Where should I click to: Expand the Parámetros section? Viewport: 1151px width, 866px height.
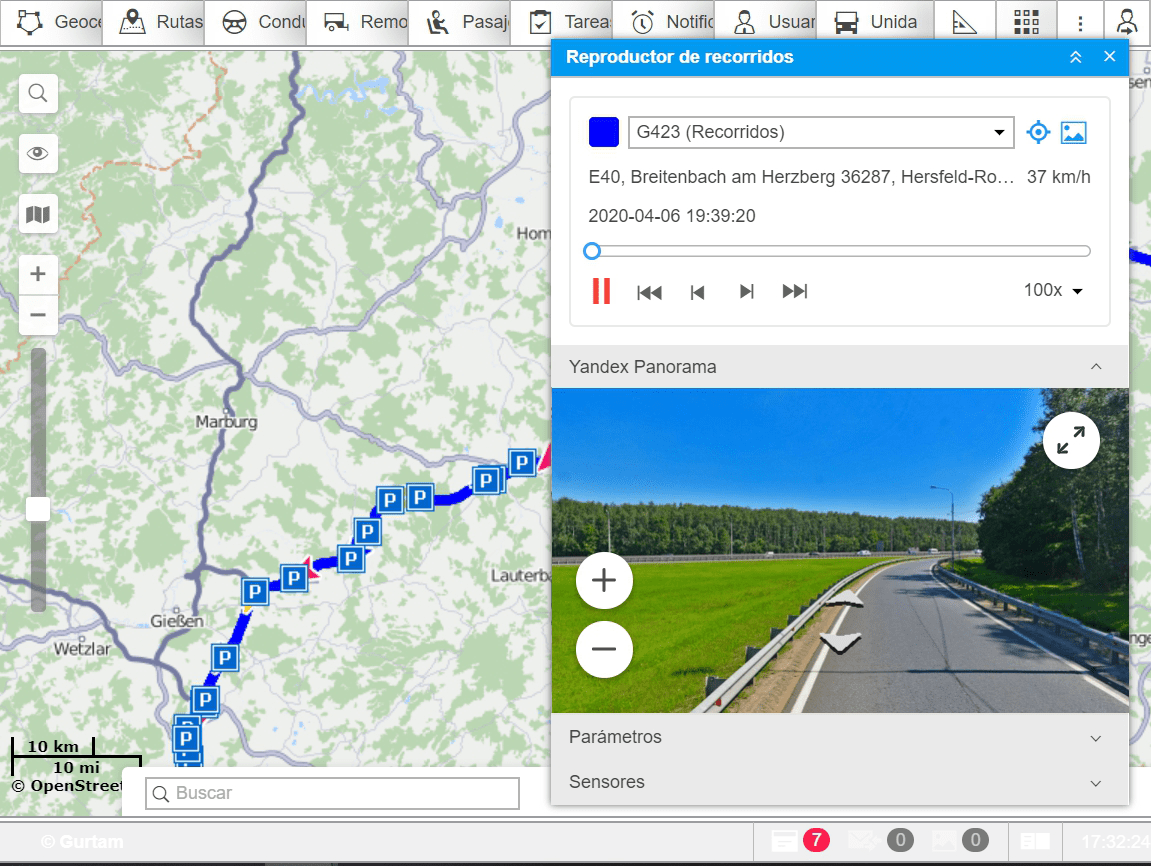tap(839, 737)
